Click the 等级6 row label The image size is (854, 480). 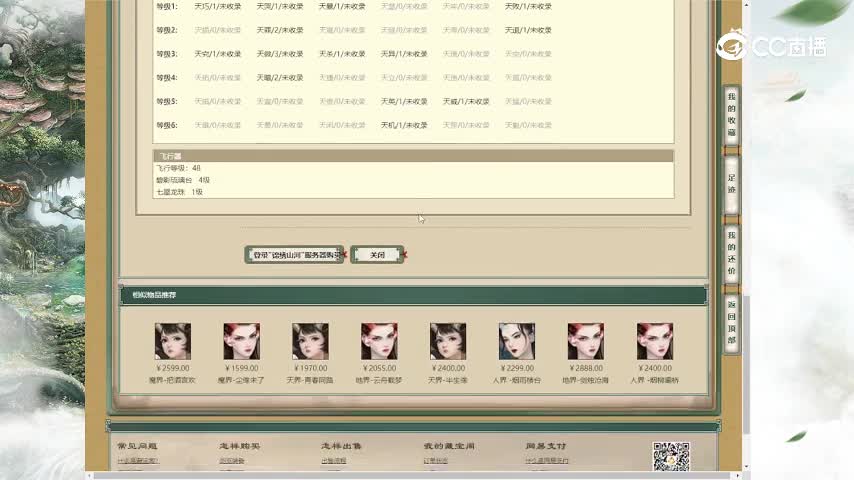[167, 125]
